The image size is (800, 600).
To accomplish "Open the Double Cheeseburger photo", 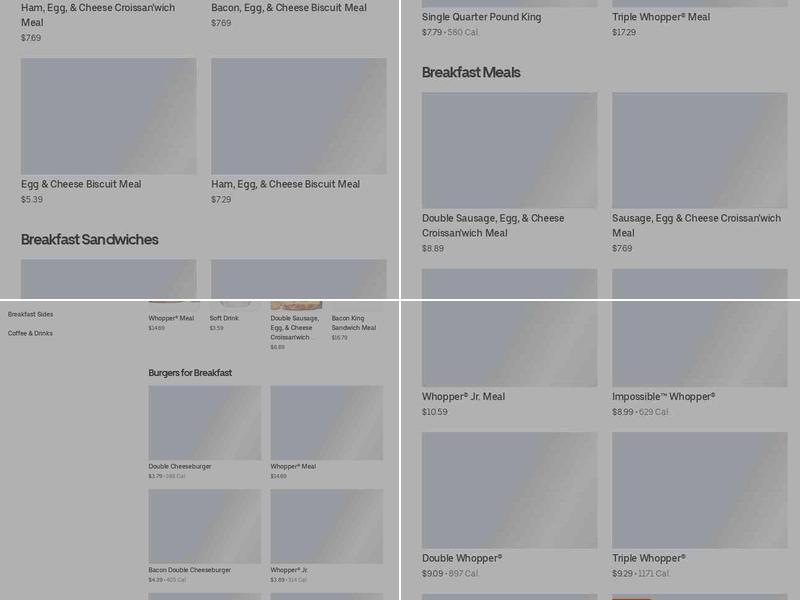I will coord(204,423).
